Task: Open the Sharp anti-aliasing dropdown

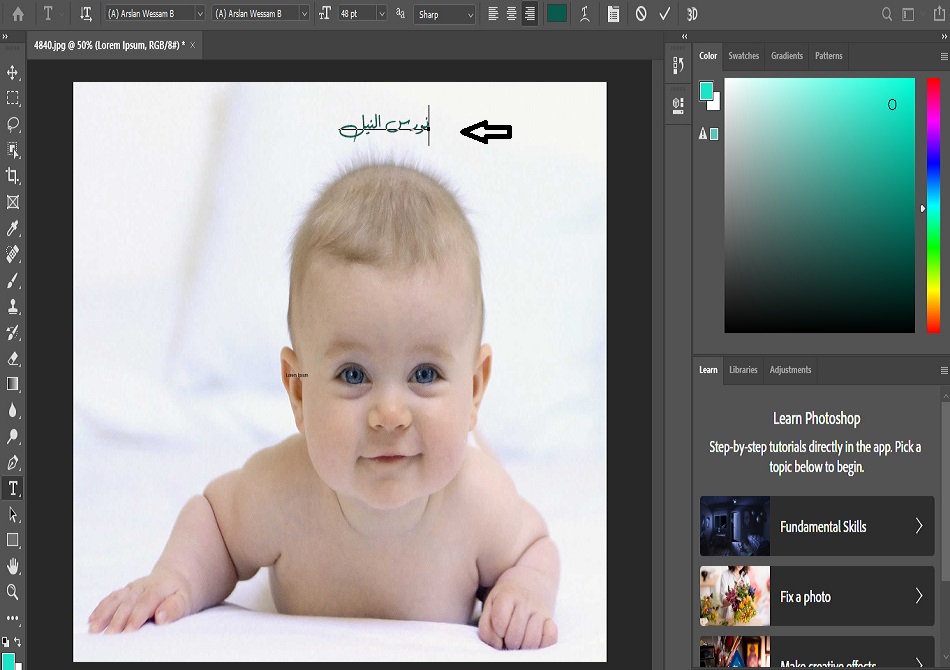Action: click(444, 14)
